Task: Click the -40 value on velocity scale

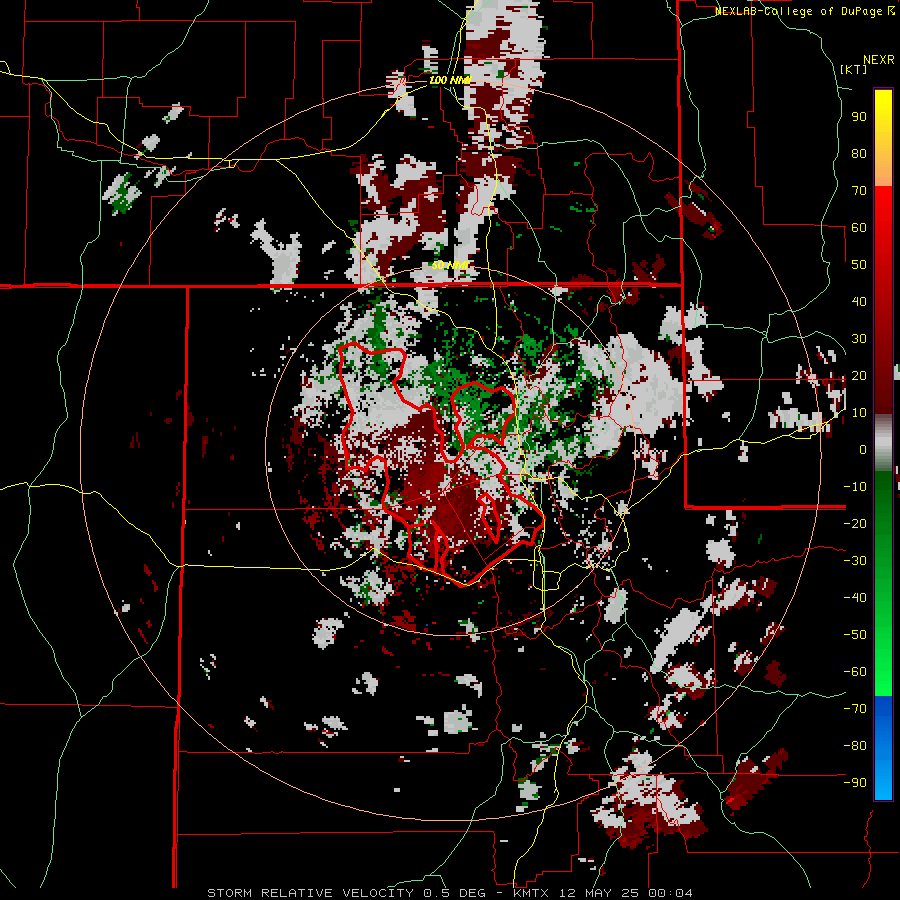Action: 855,598
